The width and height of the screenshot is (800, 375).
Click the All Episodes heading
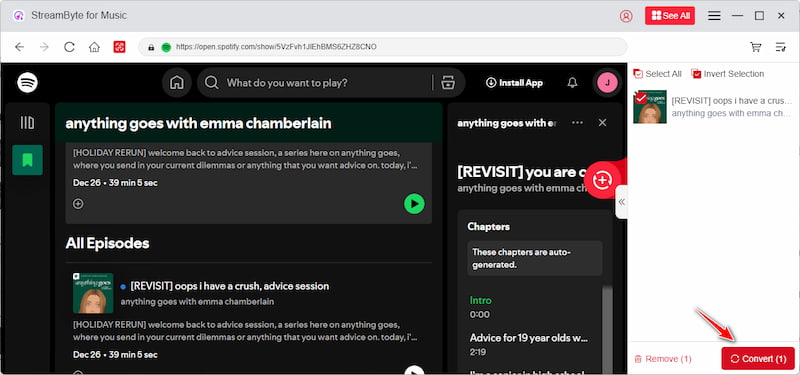[108, 243]
